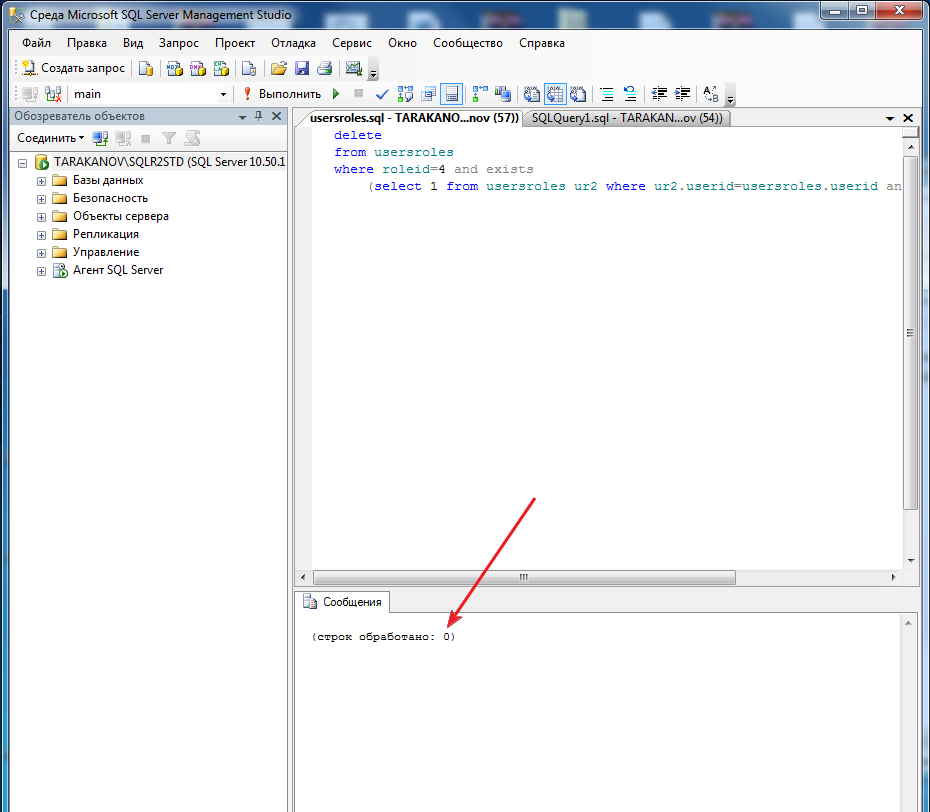Click the Создать запрос (New Query) button

[x=74, y=68]
